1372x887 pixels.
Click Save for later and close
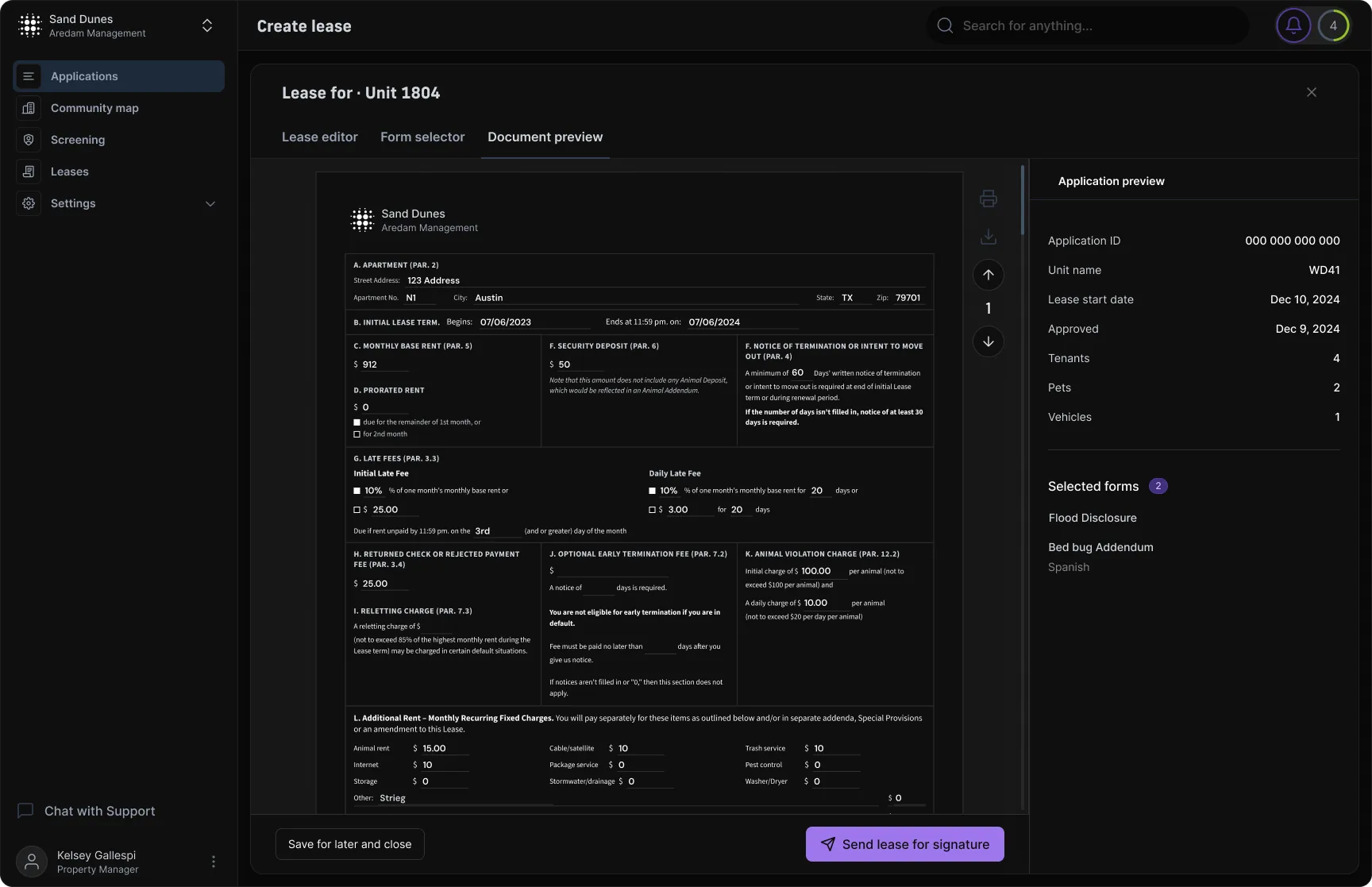coord(350,844)
